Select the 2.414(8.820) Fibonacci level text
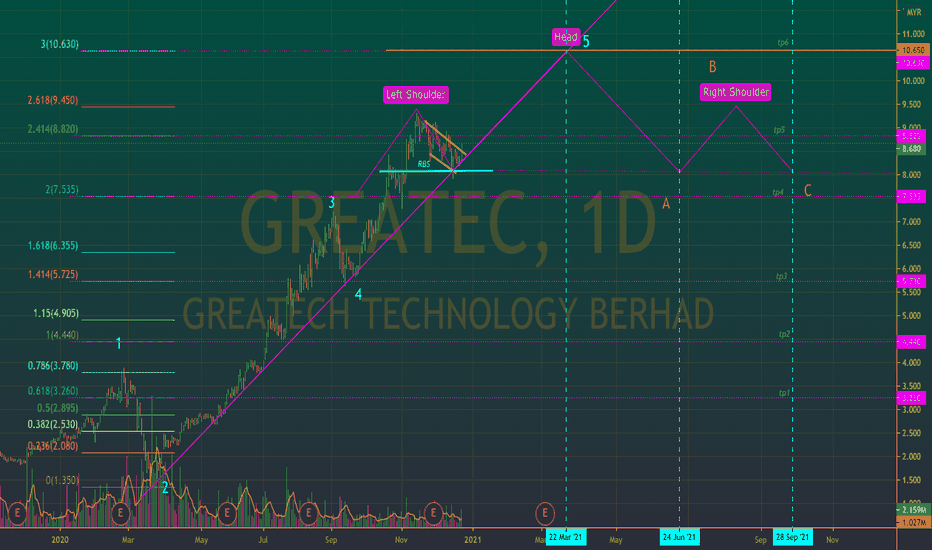 click(52, 128)
